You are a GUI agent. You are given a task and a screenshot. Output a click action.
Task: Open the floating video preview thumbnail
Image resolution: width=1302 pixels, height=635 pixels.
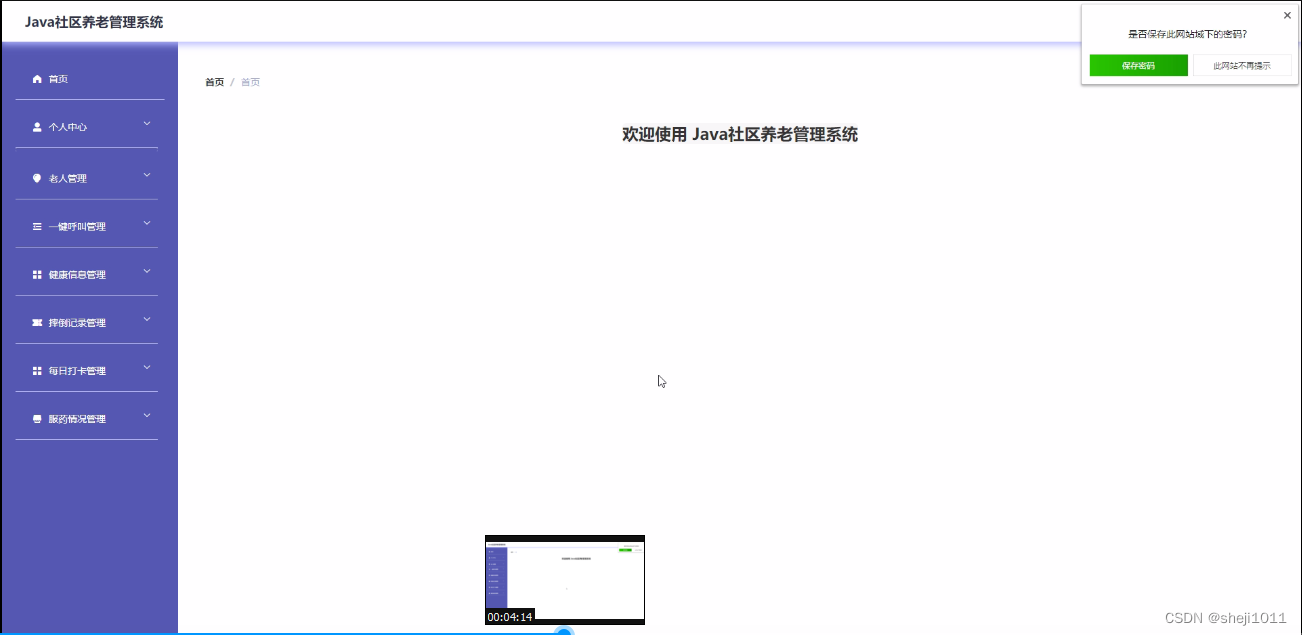(564, 578)
